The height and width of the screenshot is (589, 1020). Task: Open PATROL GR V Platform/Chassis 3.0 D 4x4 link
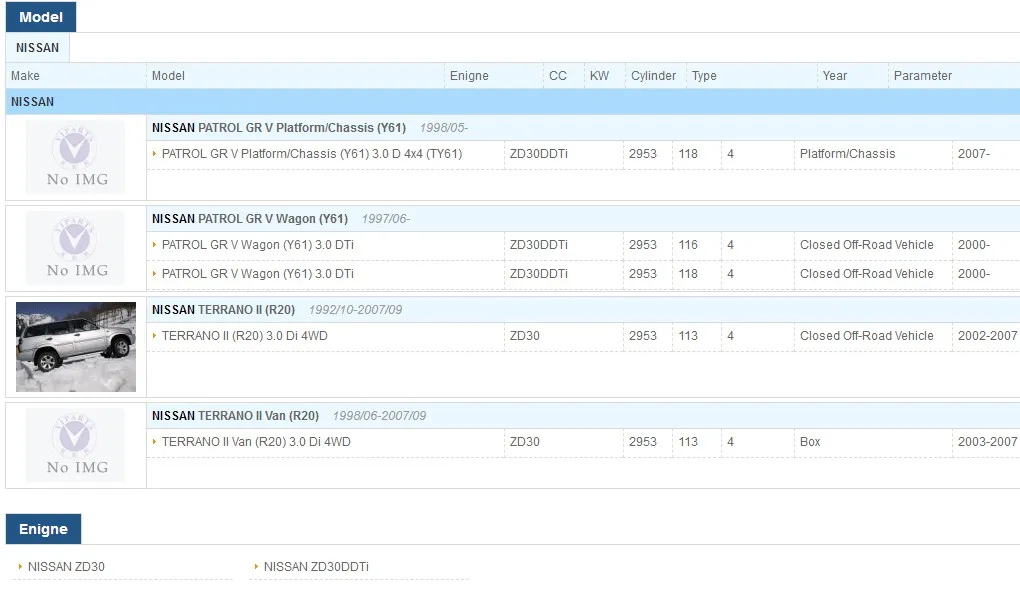coord(311,154)
